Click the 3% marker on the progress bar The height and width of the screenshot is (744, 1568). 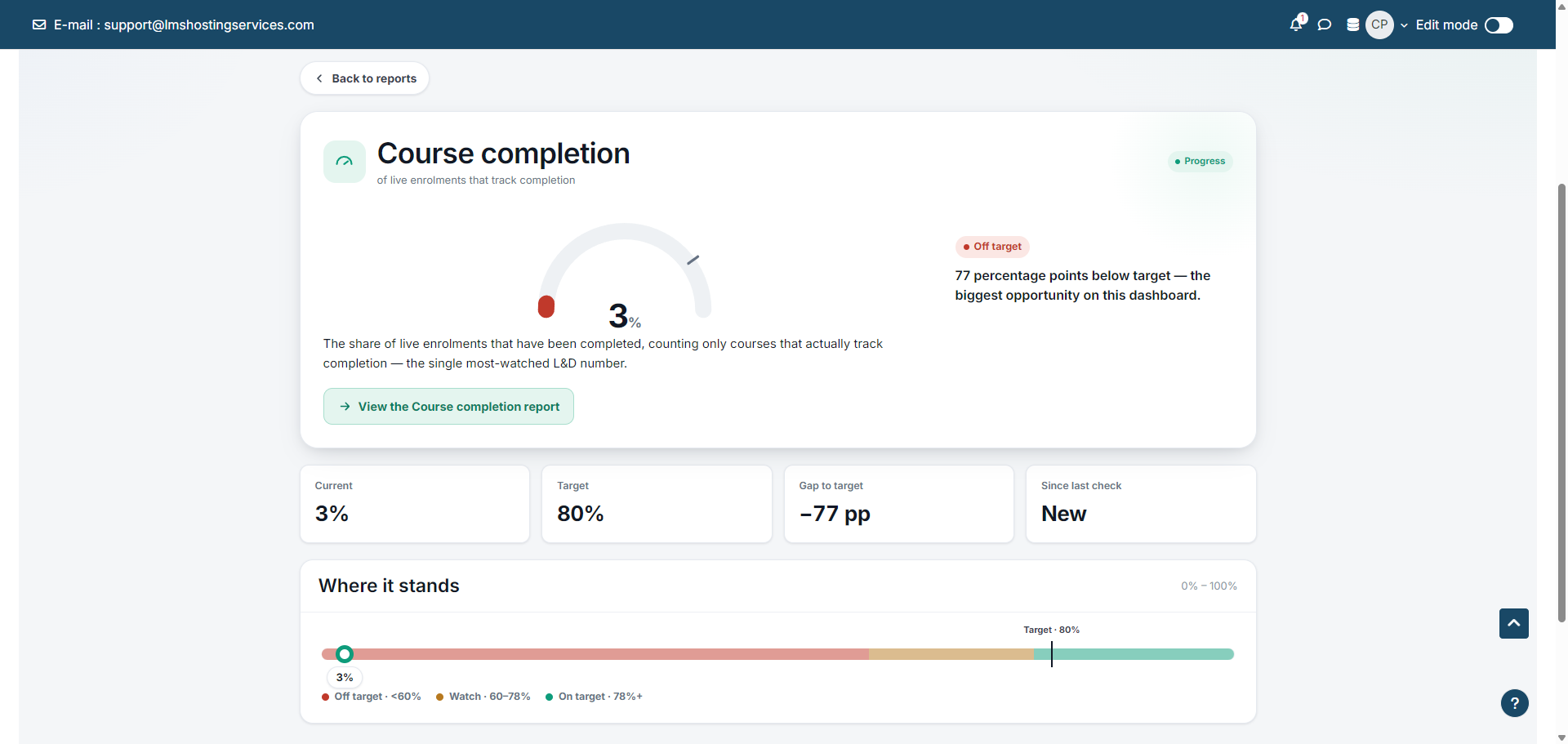coord(345,654)
